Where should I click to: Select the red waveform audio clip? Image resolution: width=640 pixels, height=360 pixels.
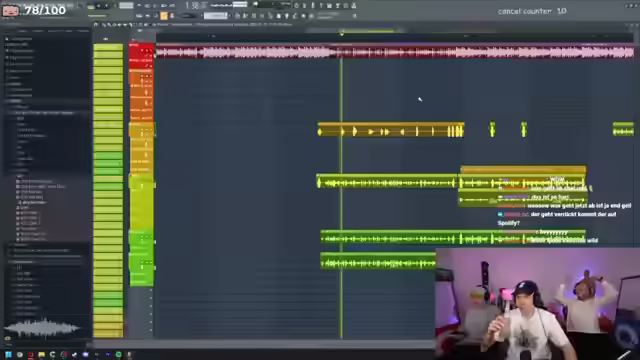click(x=395, y=52)
